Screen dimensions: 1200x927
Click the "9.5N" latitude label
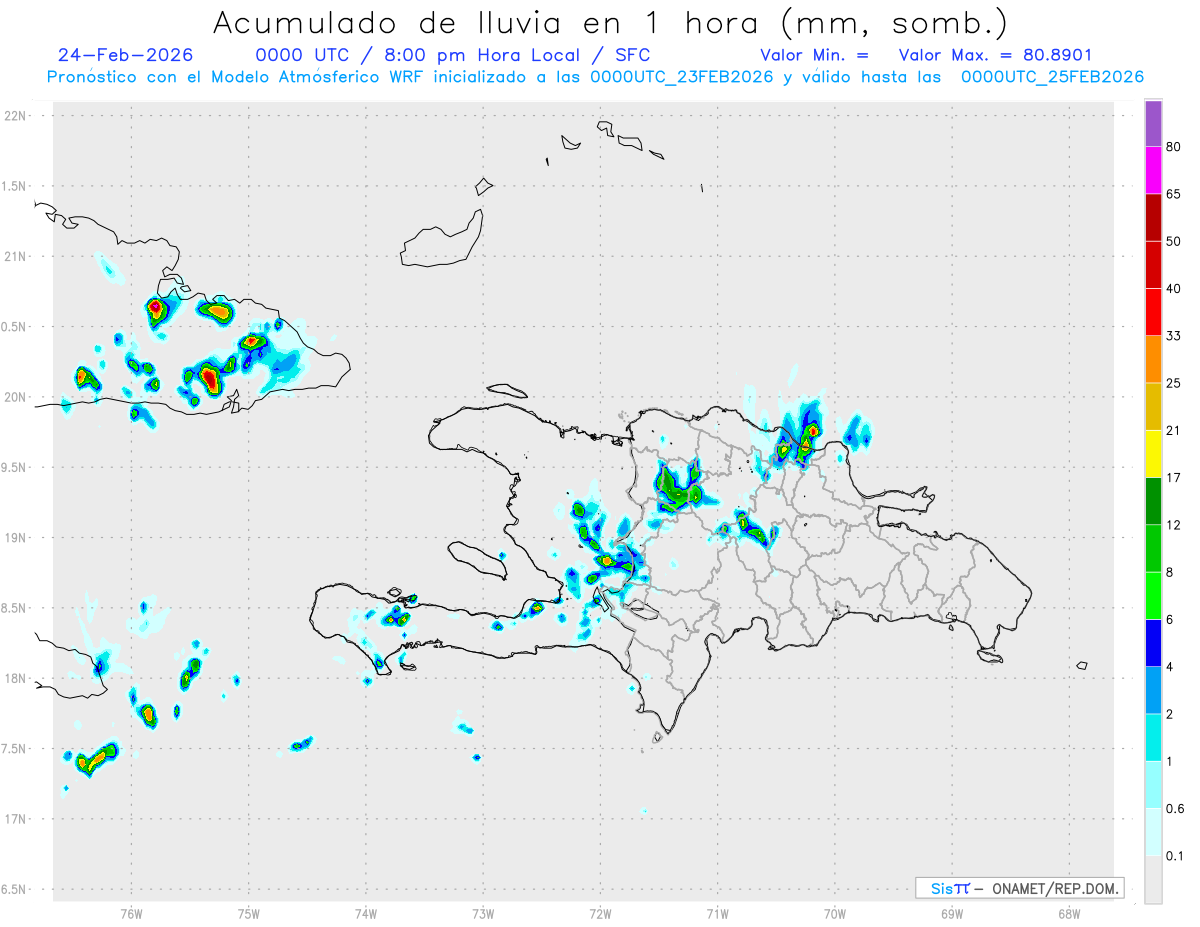tap(15, 468)
